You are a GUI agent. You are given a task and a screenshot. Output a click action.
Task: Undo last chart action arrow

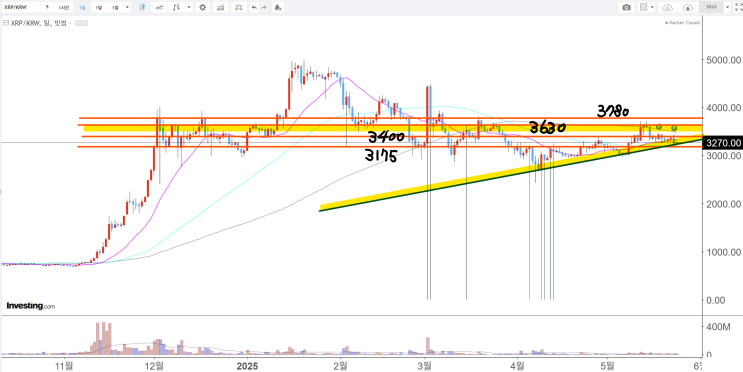254,8
